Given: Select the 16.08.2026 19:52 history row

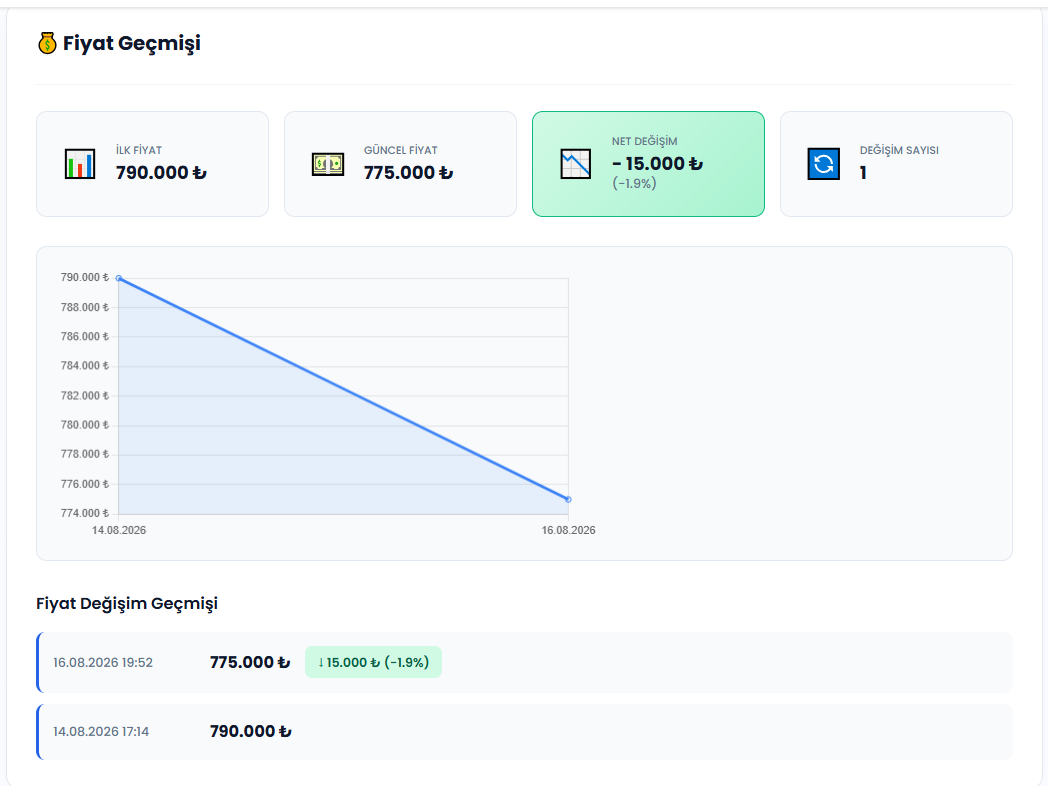Looking at the screenshot, I should coord(525,662).
